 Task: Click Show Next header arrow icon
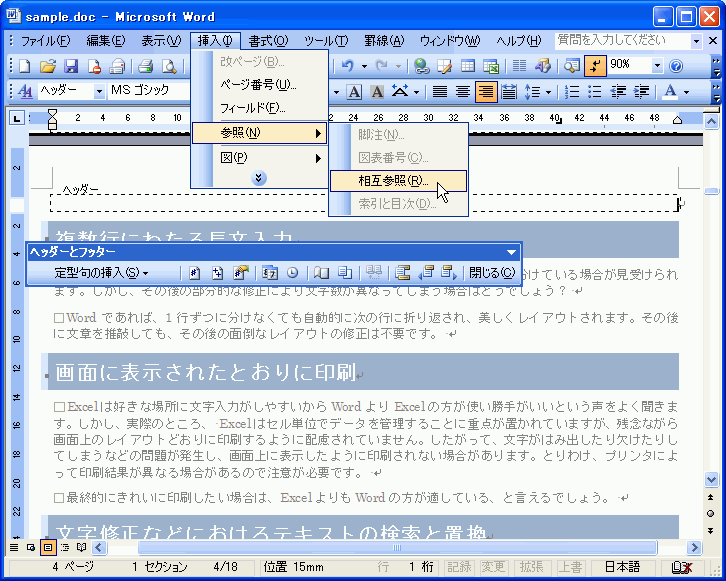[449, 273]
